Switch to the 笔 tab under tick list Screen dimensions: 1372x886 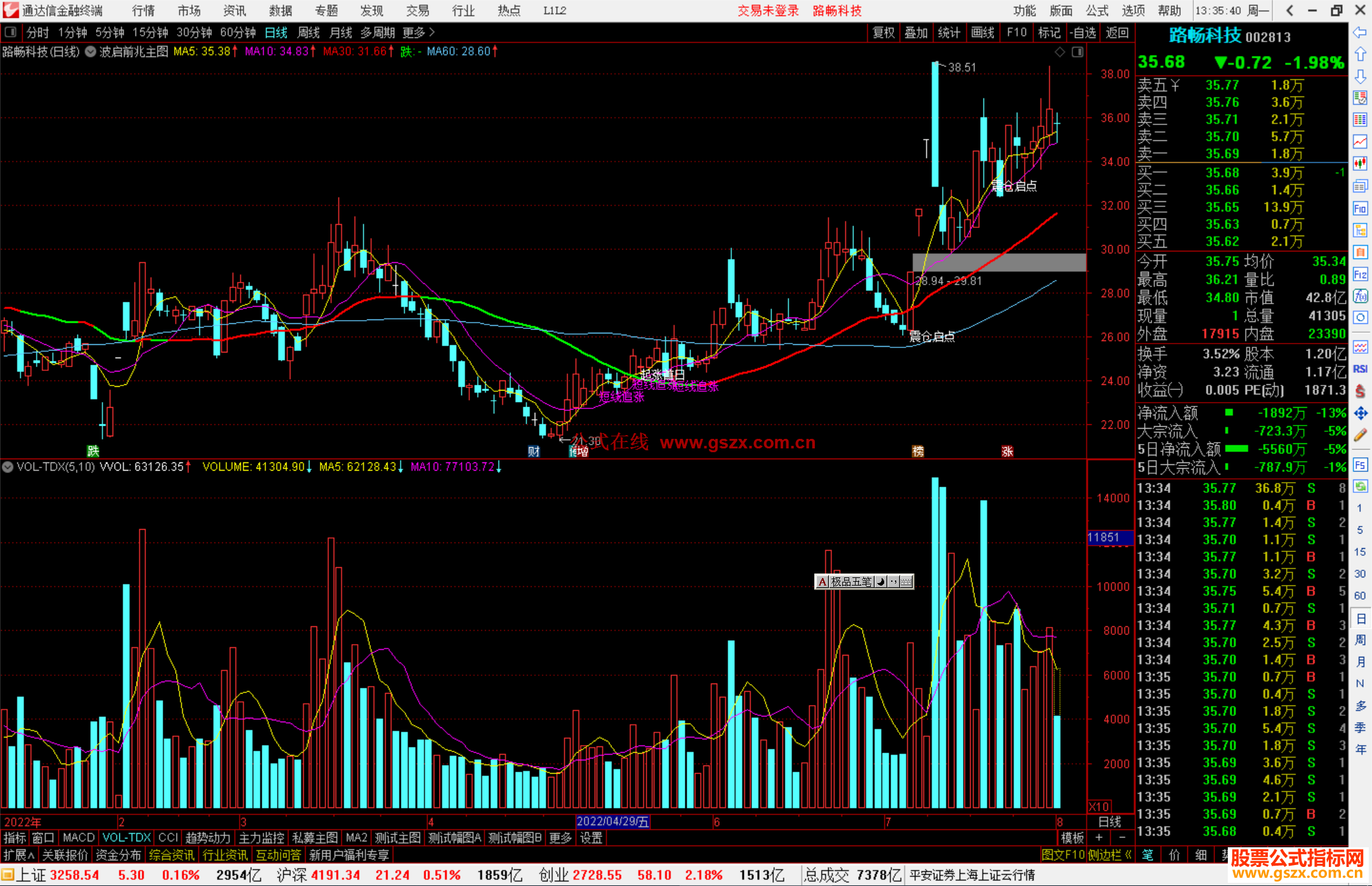click(1148, 855)
